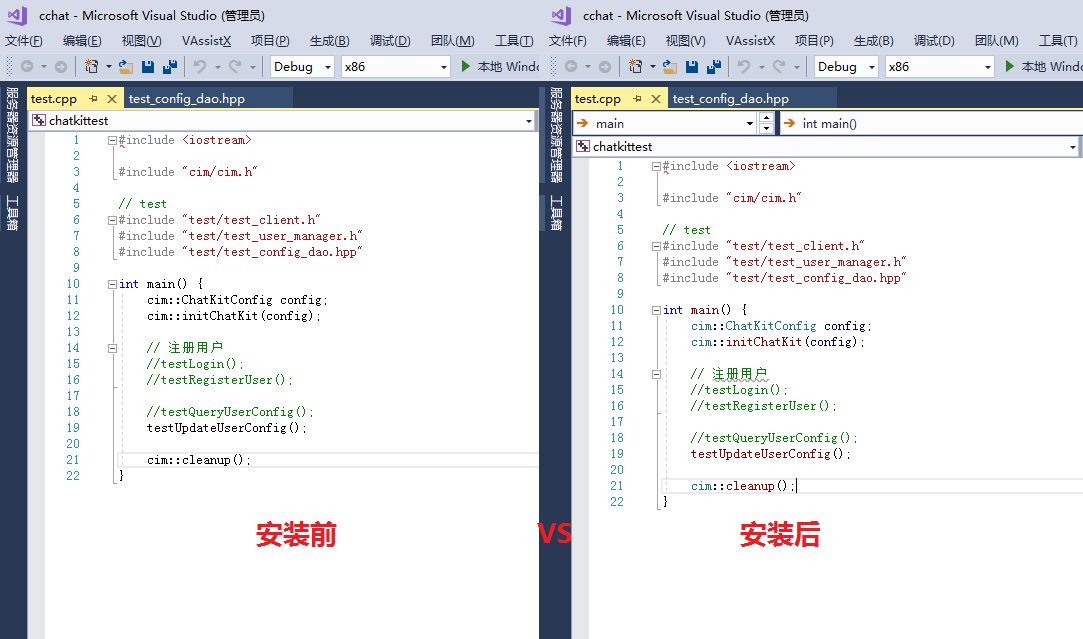Click "test/test_client.h" include in left window
Screen dimensions: 1083x639
pos(251,220)
